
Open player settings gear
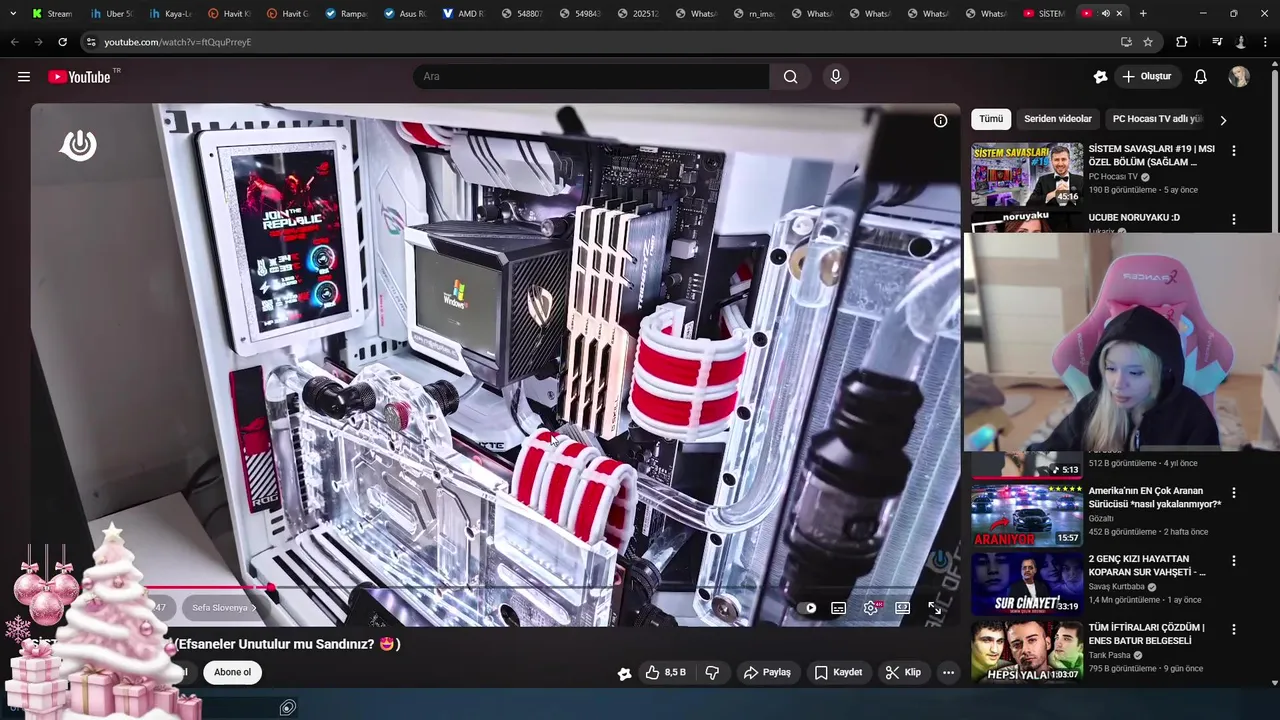pos(872,608)
